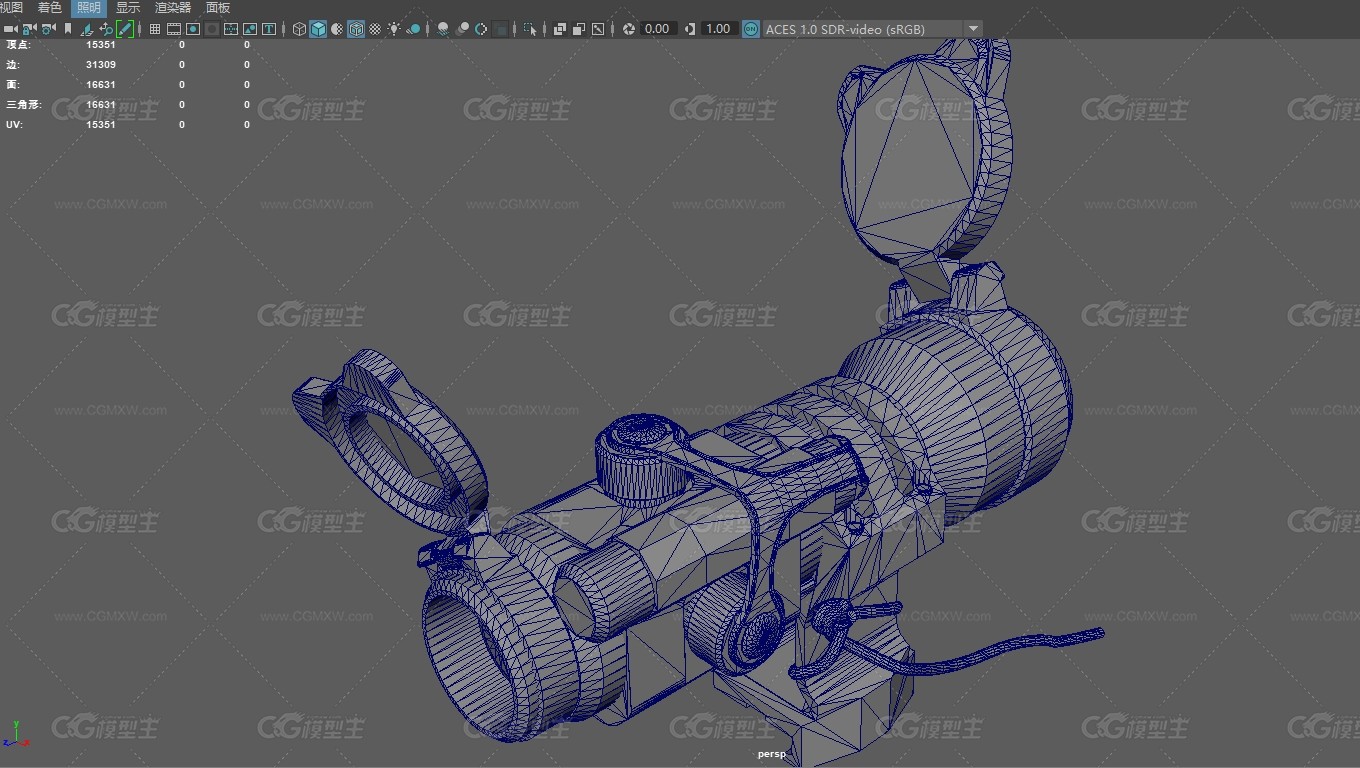Toggle the Resolution Gate icon
The image size is (1360, 768).
pyautogui.click(x=193, y=29)
